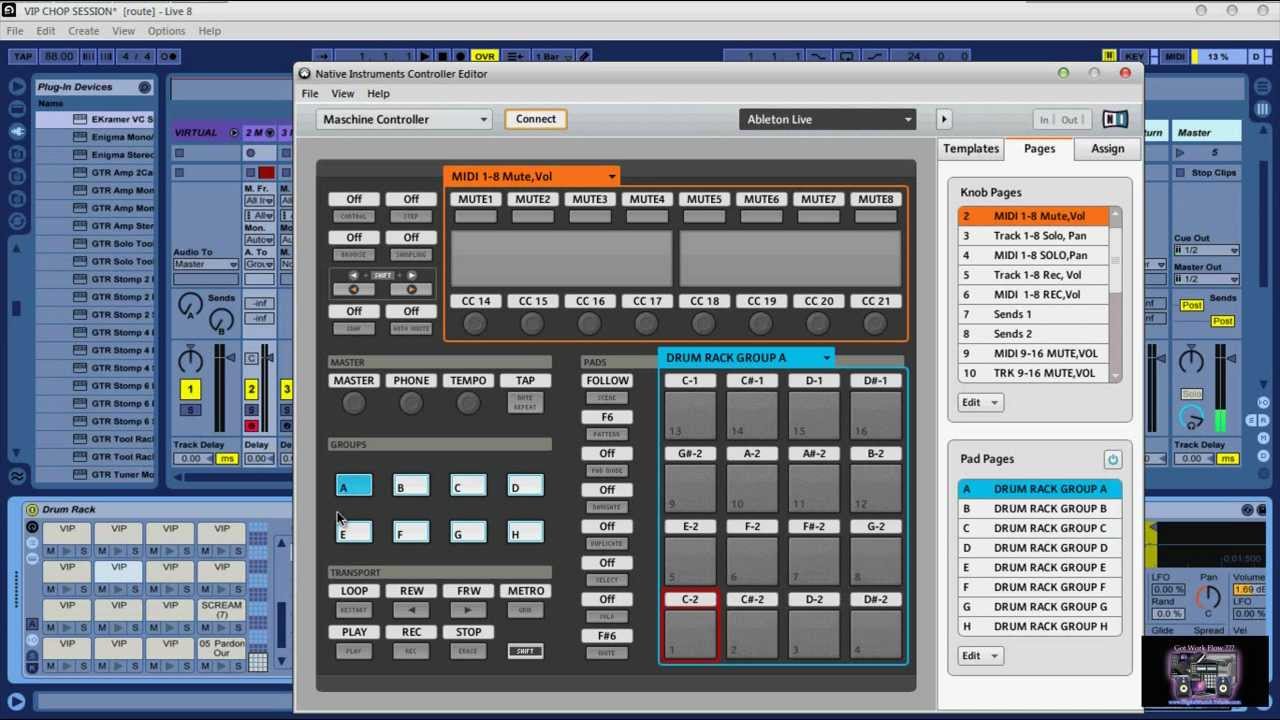Open the Controller Editor File menu
Viewport: 1280px width, 720px height.
click(310, 94)
